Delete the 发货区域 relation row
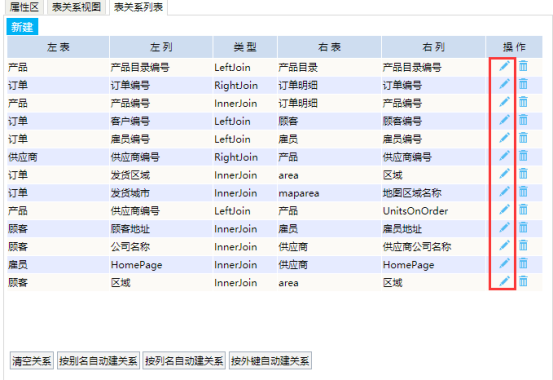Image resolution: width=553 pixels, height=380 pixels. click(x=523, y=174)
